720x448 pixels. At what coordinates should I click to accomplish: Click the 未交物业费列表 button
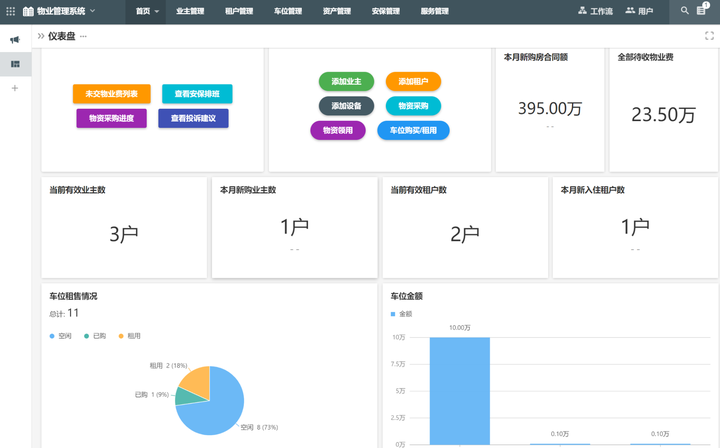(112, 94)
